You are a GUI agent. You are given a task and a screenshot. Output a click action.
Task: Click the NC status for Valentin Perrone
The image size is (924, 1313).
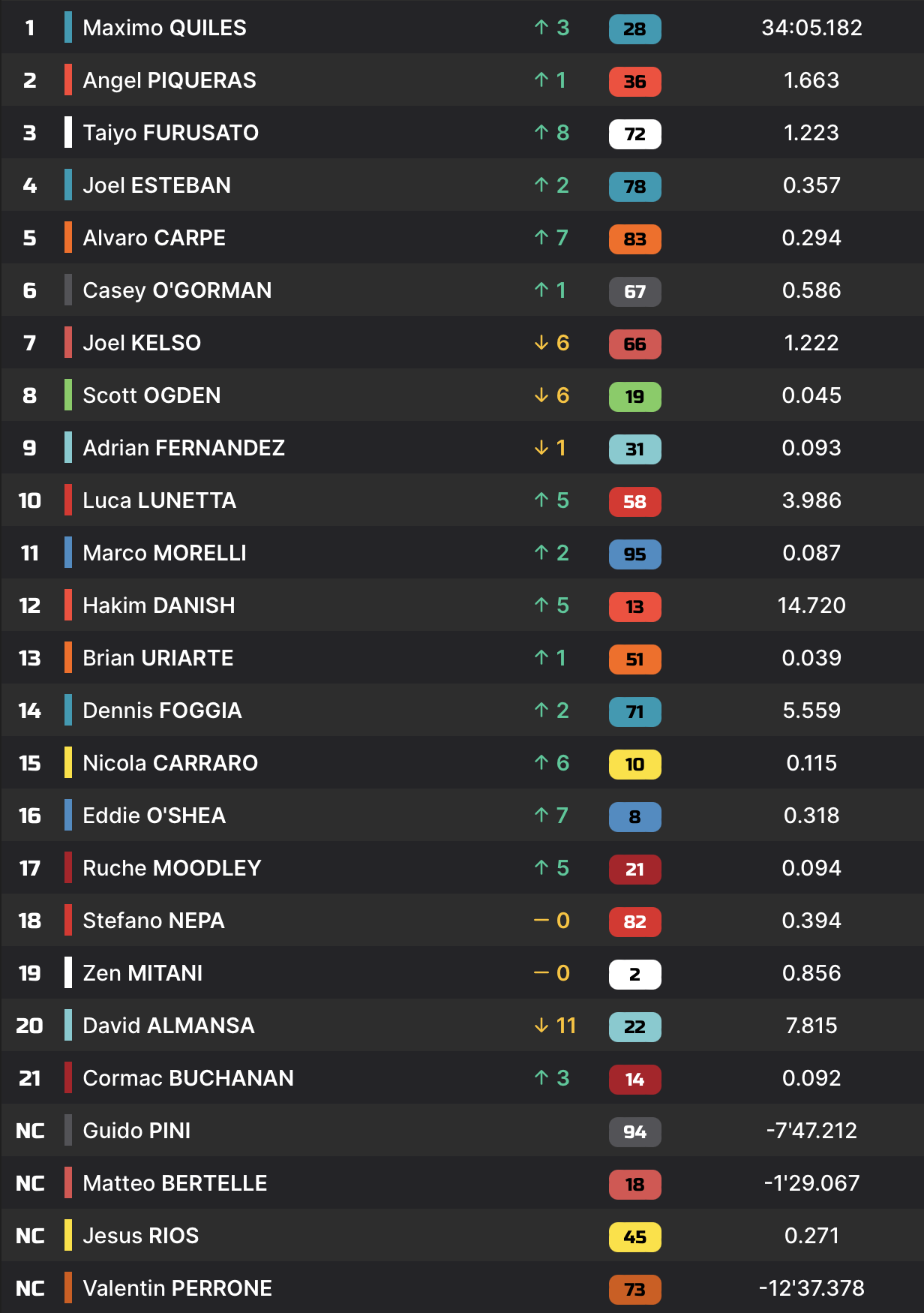30,1288
